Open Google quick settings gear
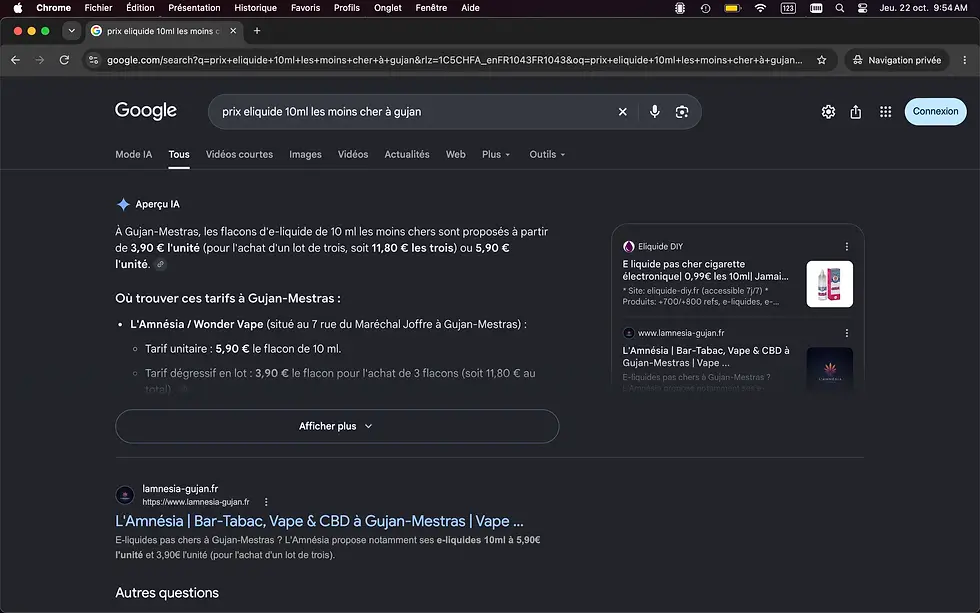 pyautogui.click(x=828, y=112)
